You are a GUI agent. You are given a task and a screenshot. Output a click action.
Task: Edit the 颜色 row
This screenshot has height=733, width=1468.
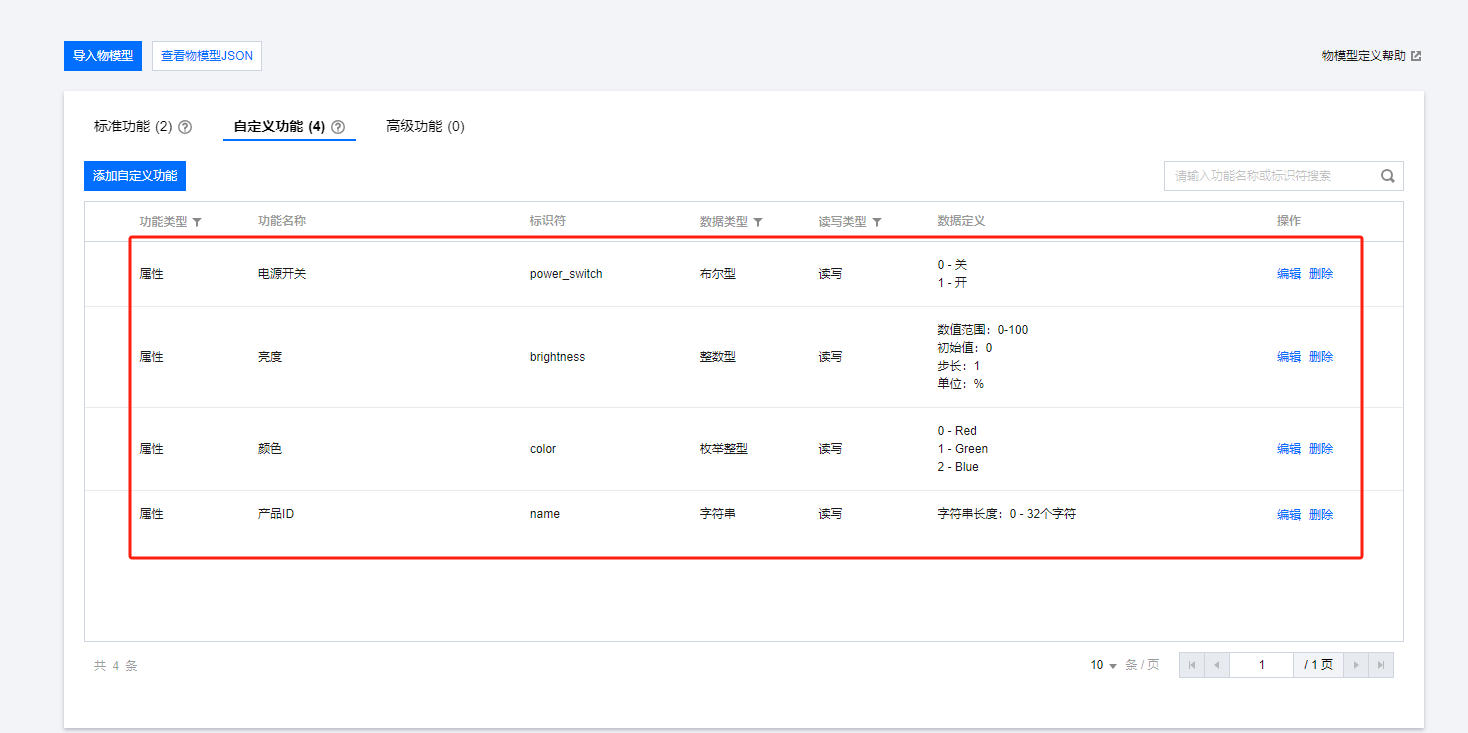(1289, 449)
